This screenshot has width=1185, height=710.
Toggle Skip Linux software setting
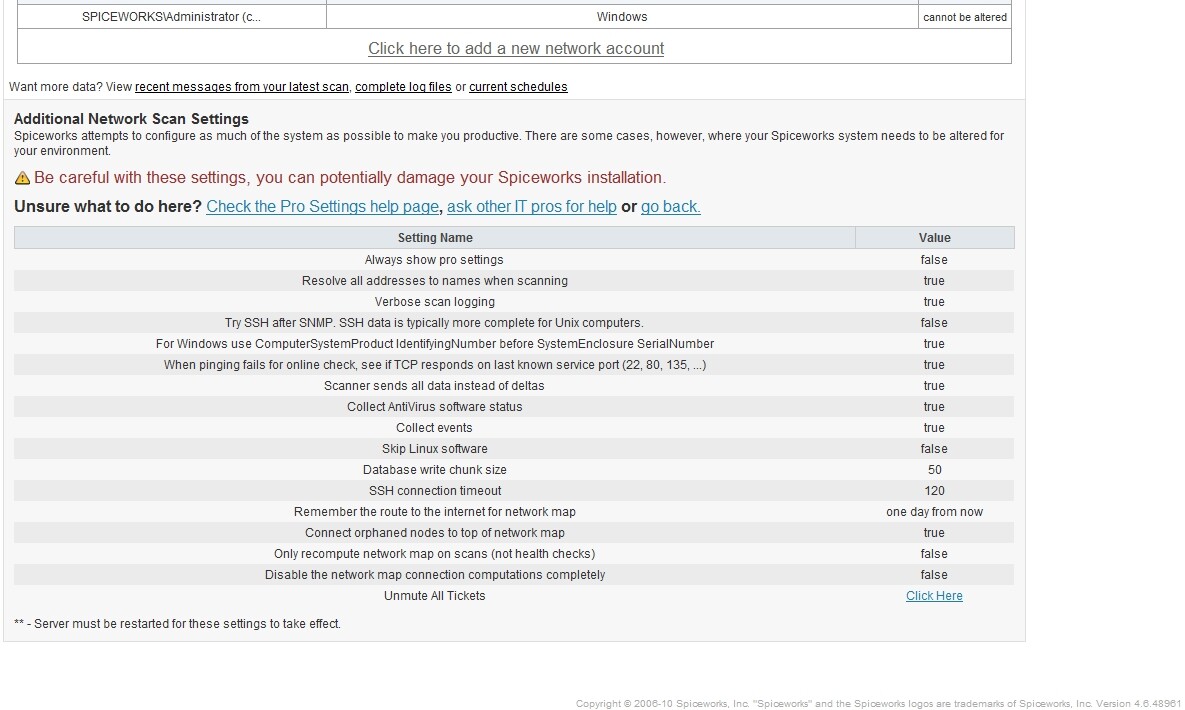coord(933,448)
